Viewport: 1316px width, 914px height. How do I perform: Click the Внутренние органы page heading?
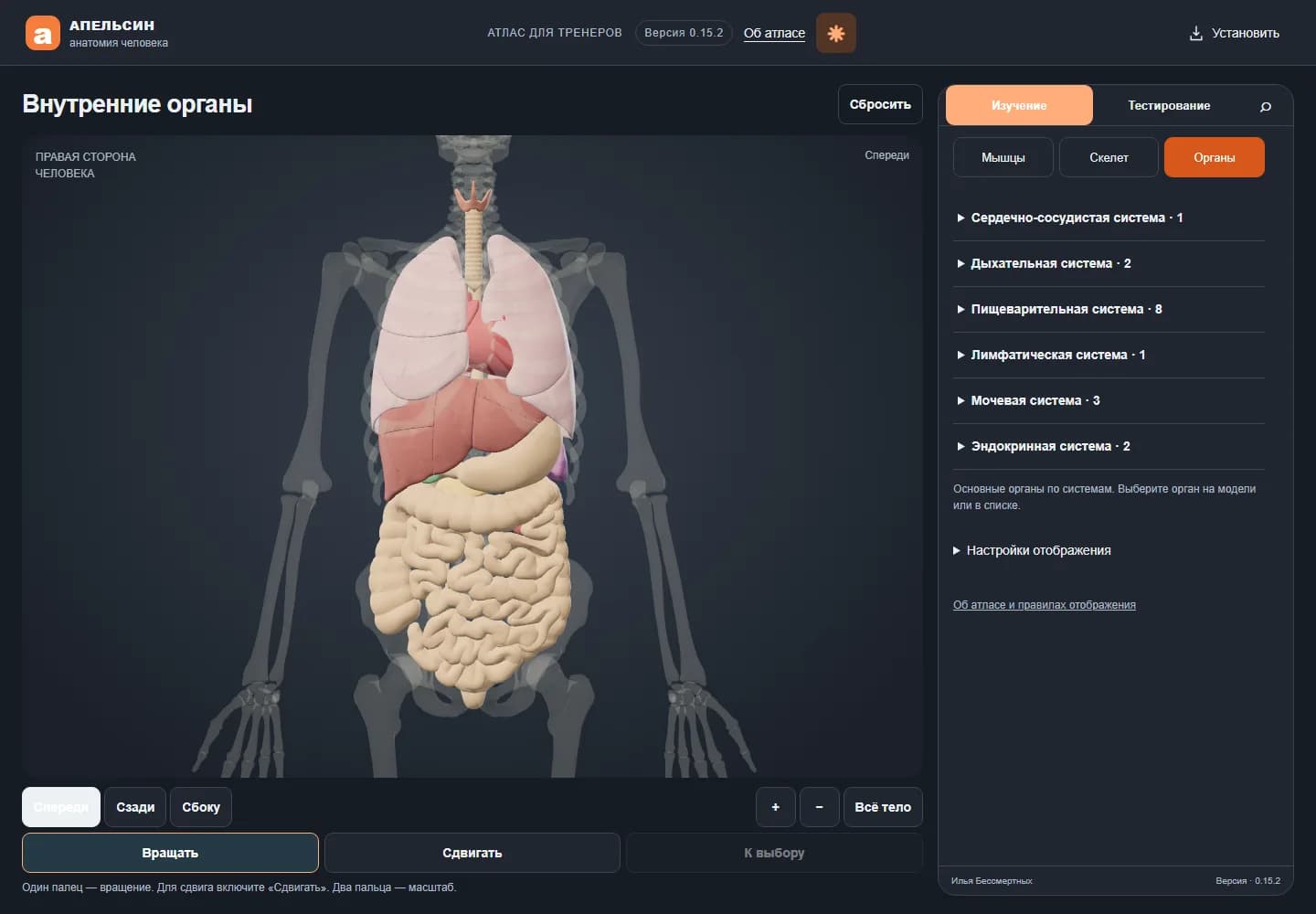(137, 104)
